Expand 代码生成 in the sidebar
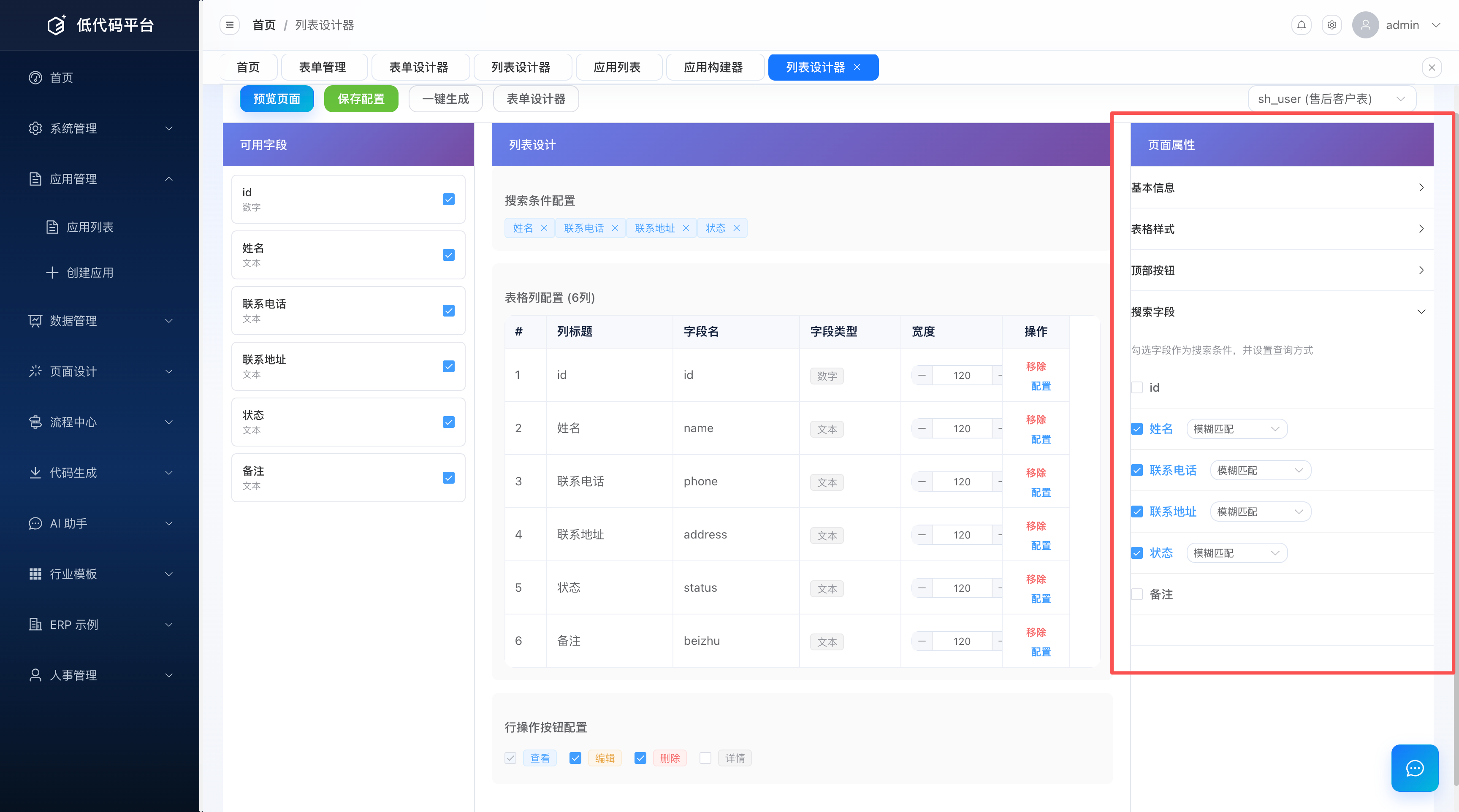Screen dimensions: 1459x812 pos(100,472)
